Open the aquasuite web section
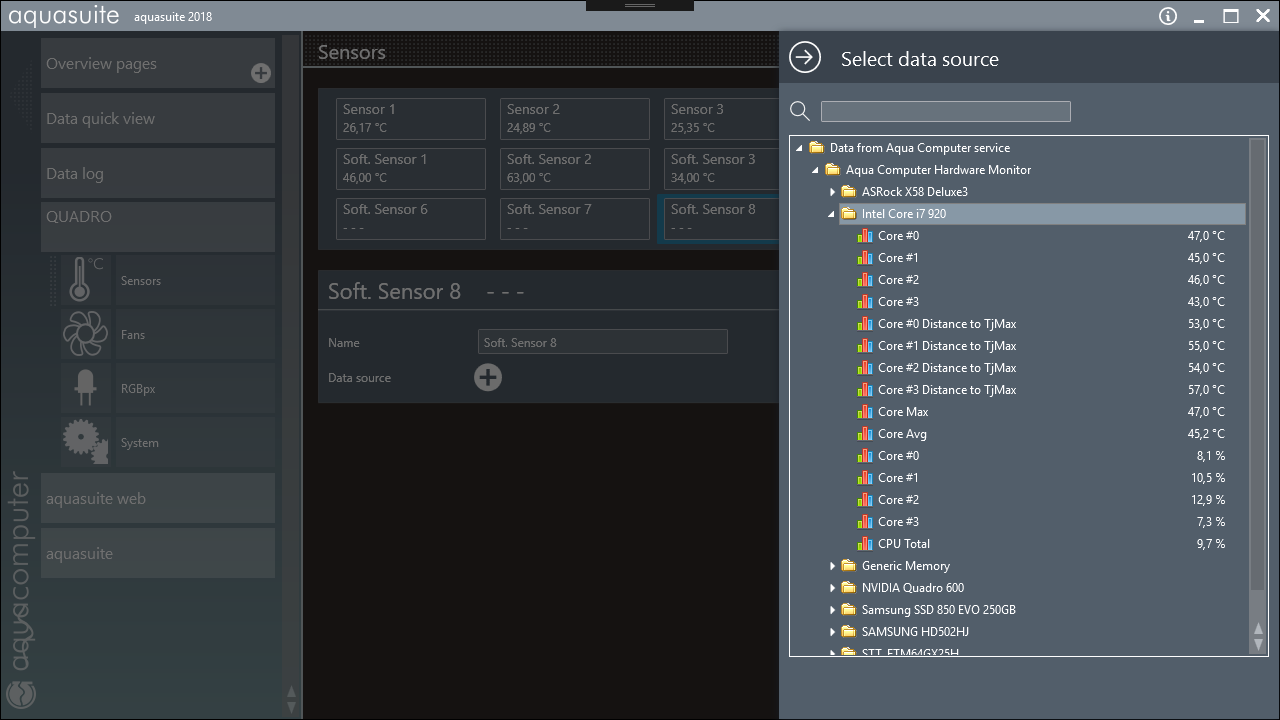 pos(158,498)
